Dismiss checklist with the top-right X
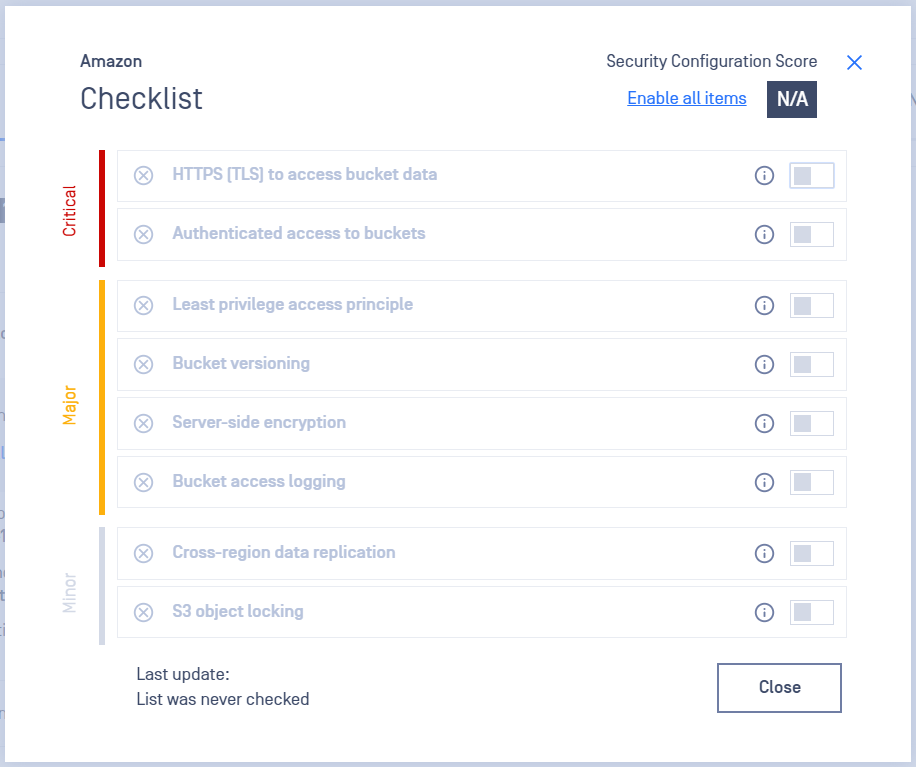This screenshot has height=767, width=916. pos(854,63)
